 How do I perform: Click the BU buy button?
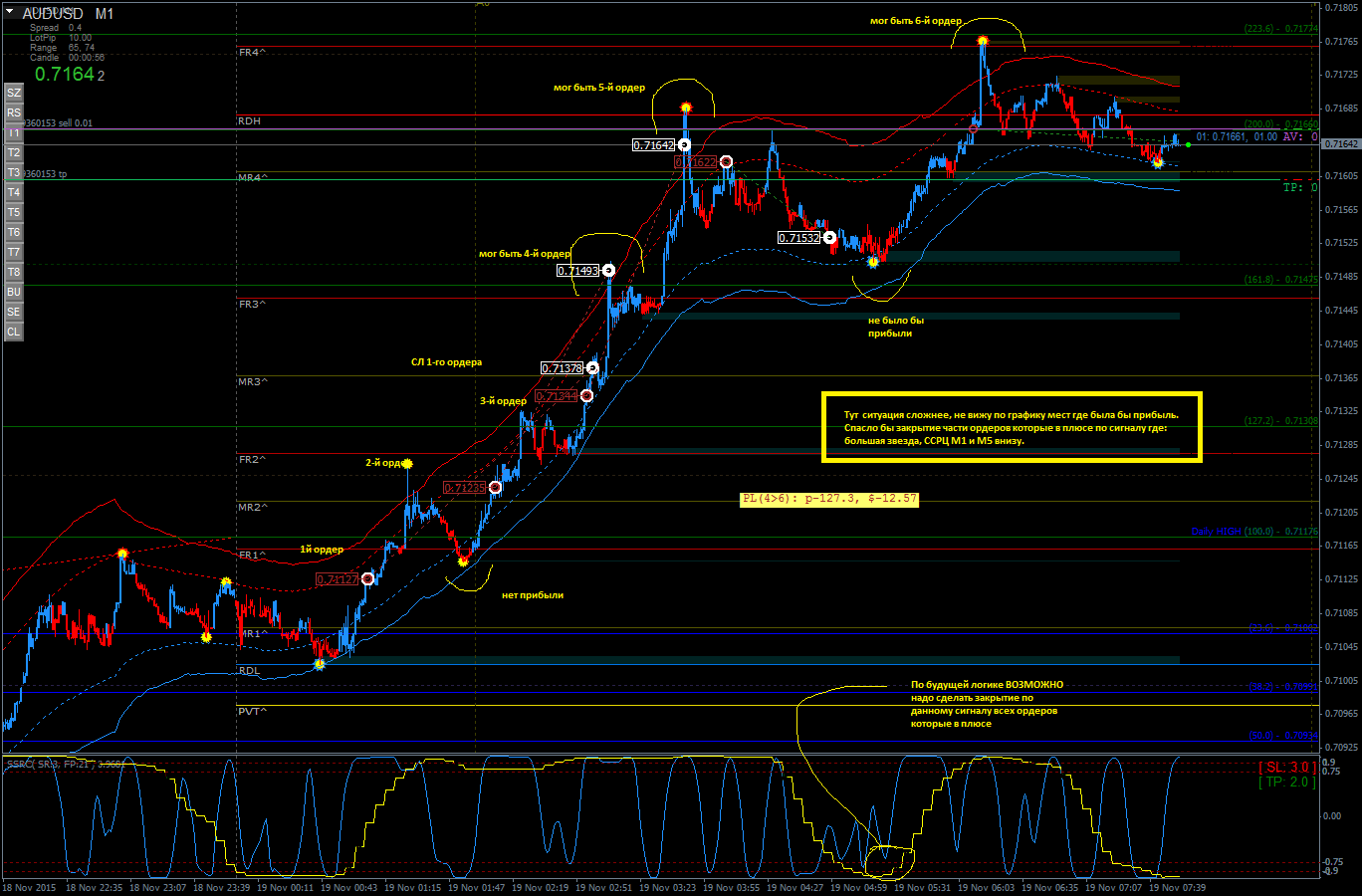(14, 292)
